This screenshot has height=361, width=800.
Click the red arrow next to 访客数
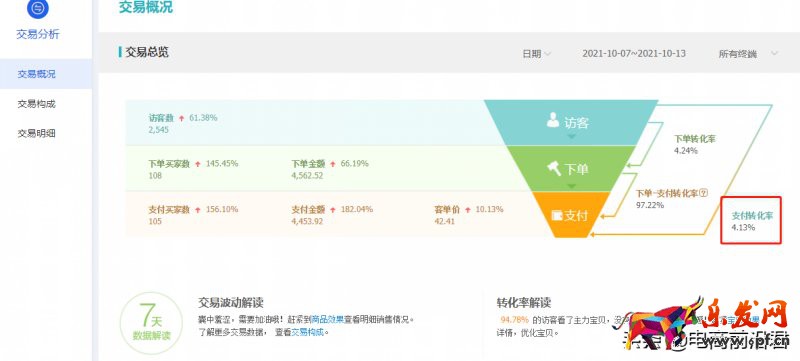182,118
